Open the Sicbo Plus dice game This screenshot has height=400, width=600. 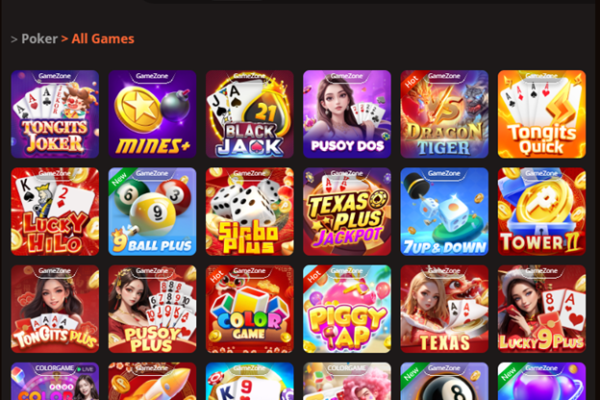pyautogui.click(x=249, y=211)
